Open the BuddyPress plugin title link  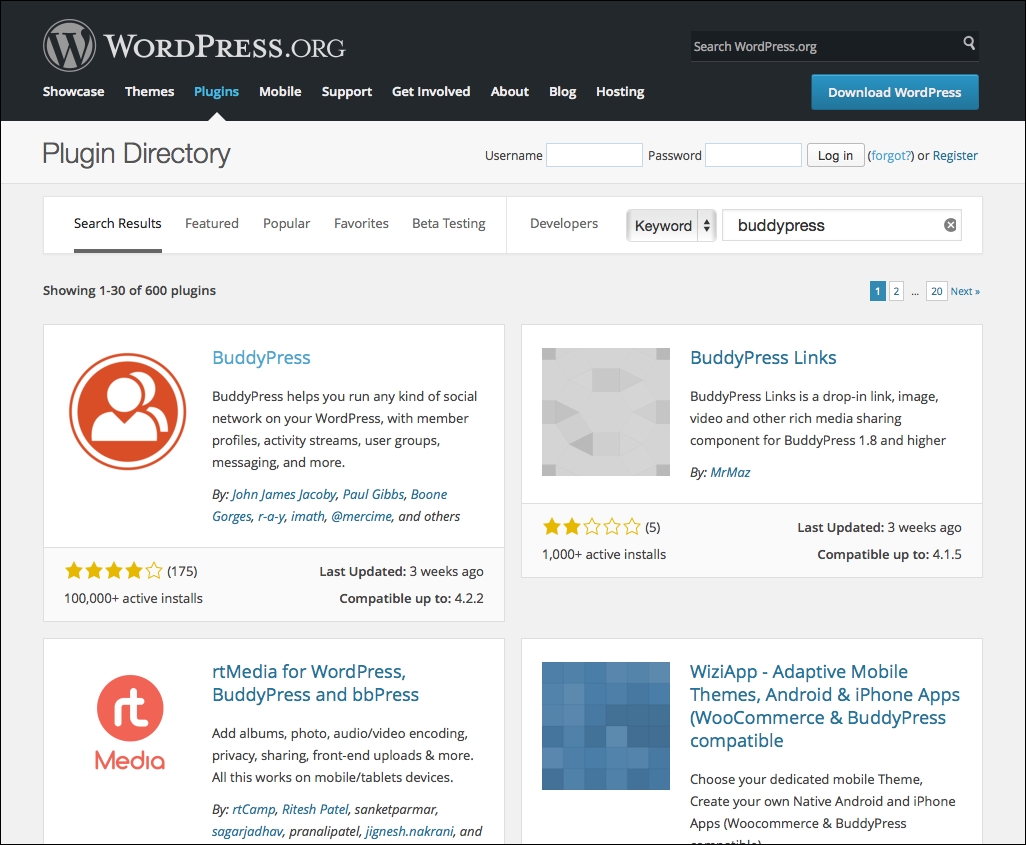pos(261,358)
